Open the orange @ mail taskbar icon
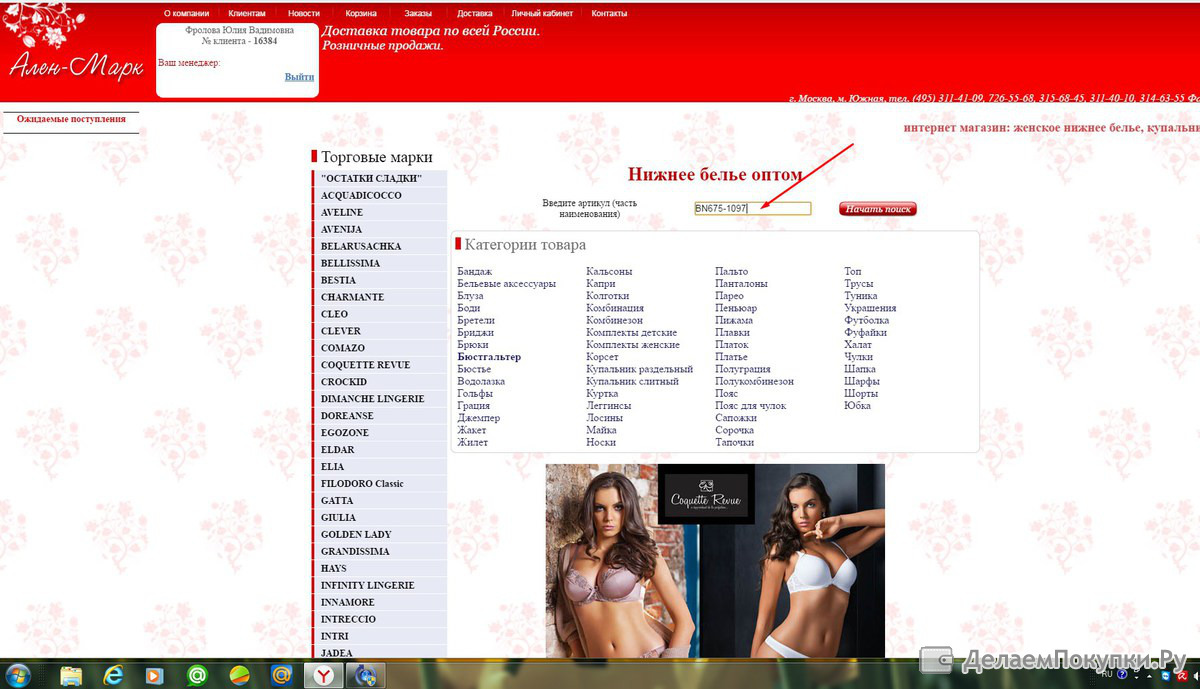Screen dimensions: 1200x689 click(282, 675)
